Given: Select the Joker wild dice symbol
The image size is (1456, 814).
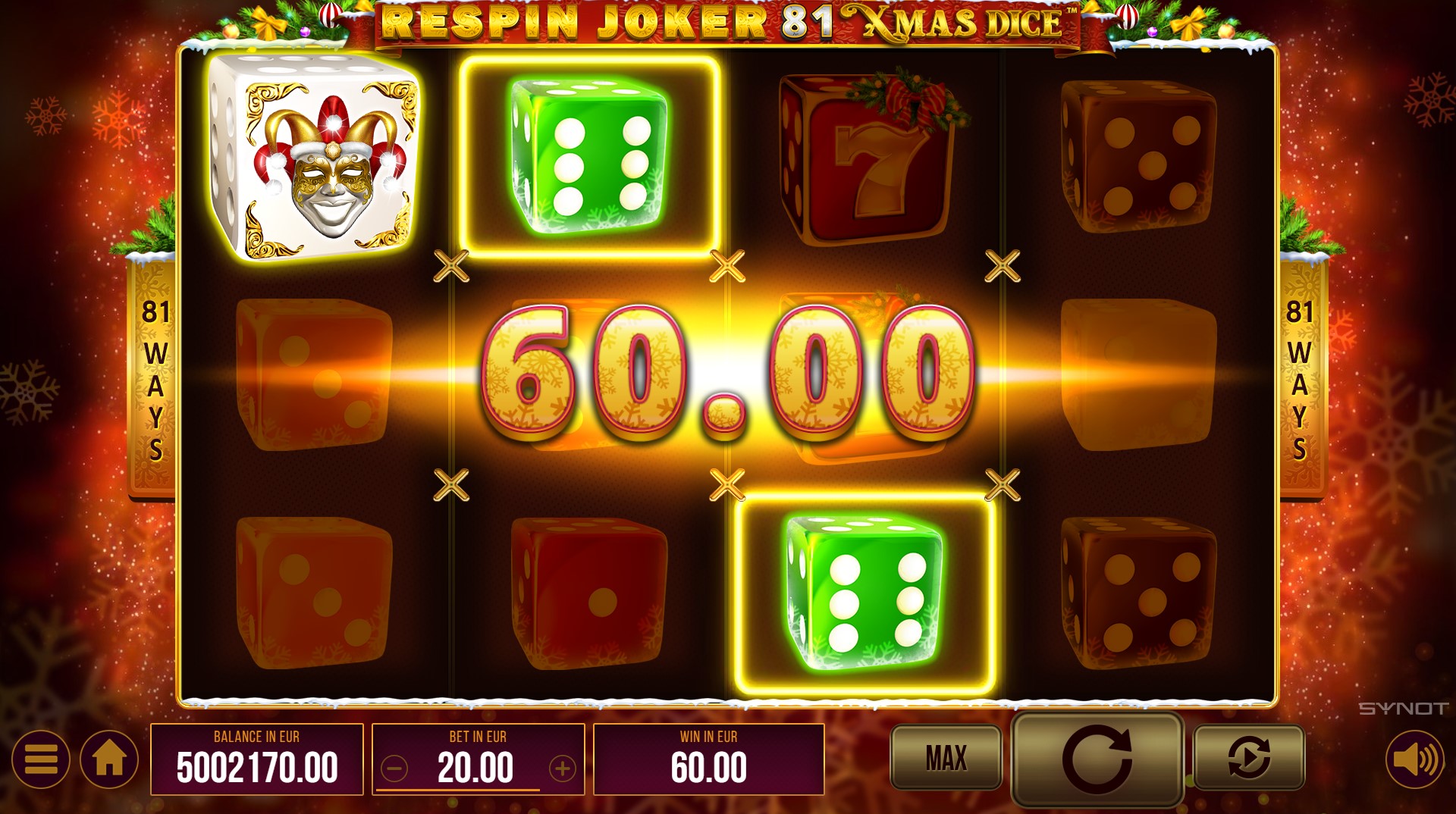Looking at the screenshot, I should point(313,158).
